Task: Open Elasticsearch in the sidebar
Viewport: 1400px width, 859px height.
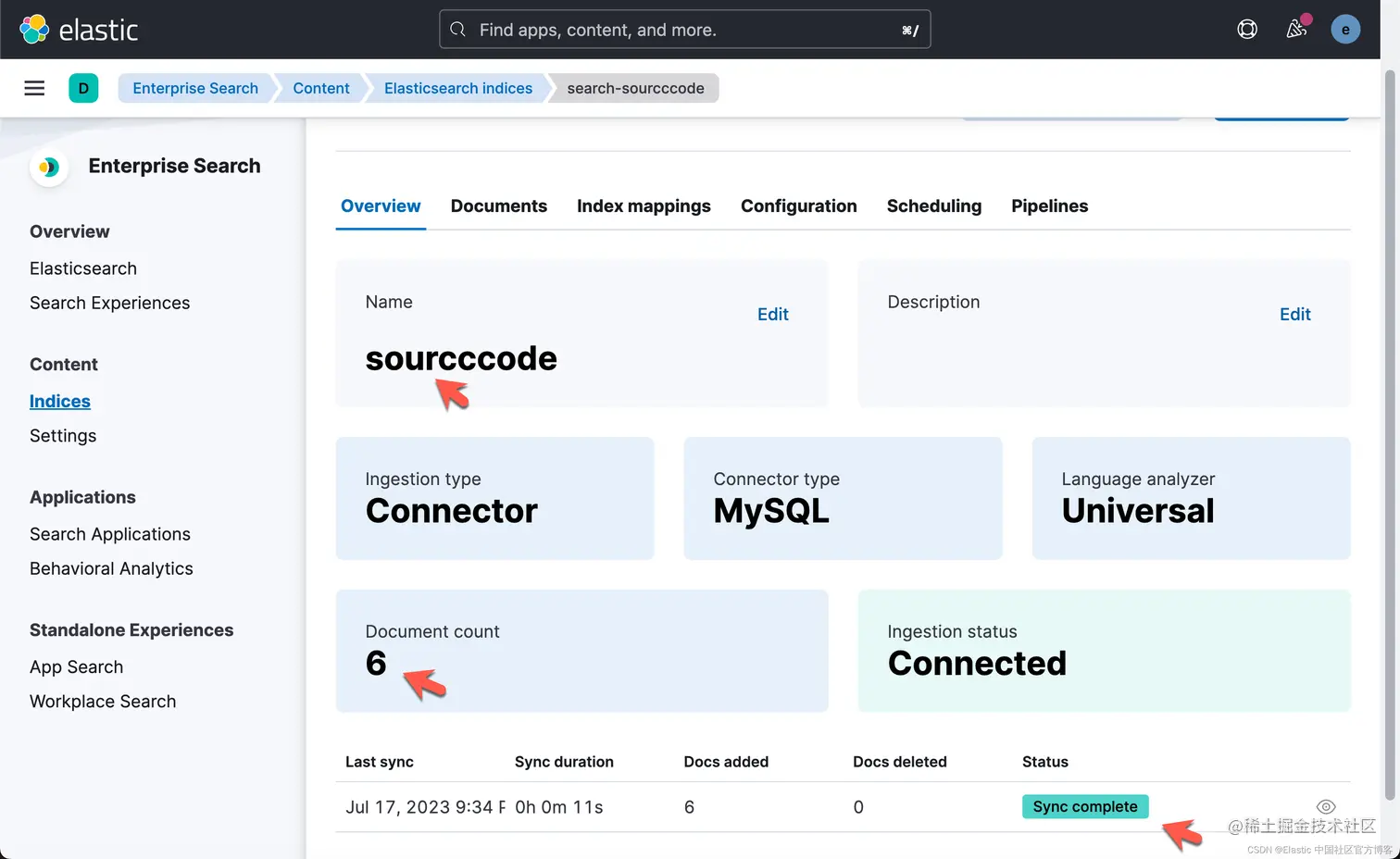Action: pos(83,268)
